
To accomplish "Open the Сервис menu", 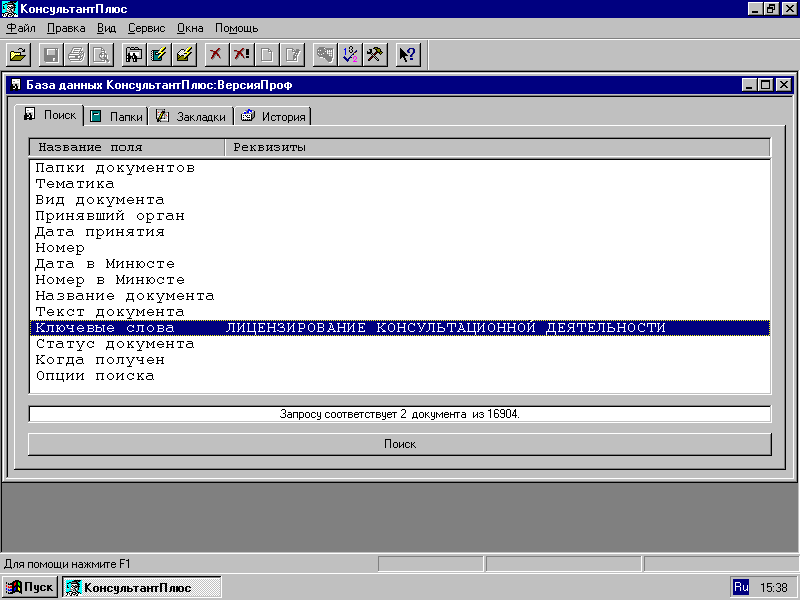I will [146, 28].
